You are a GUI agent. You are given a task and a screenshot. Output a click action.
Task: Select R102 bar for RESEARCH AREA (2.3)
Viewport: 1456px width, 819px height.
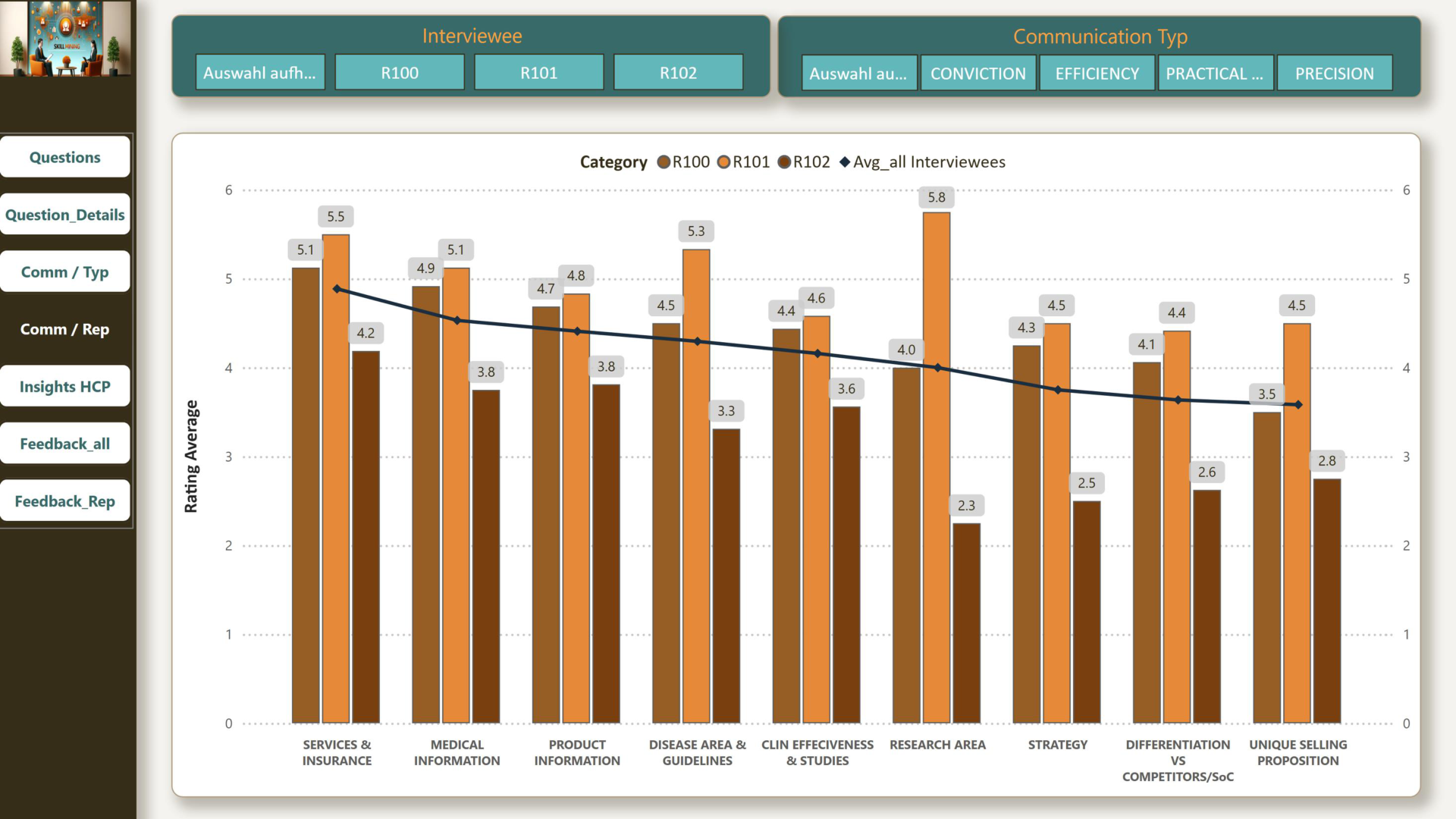point(967,623)
